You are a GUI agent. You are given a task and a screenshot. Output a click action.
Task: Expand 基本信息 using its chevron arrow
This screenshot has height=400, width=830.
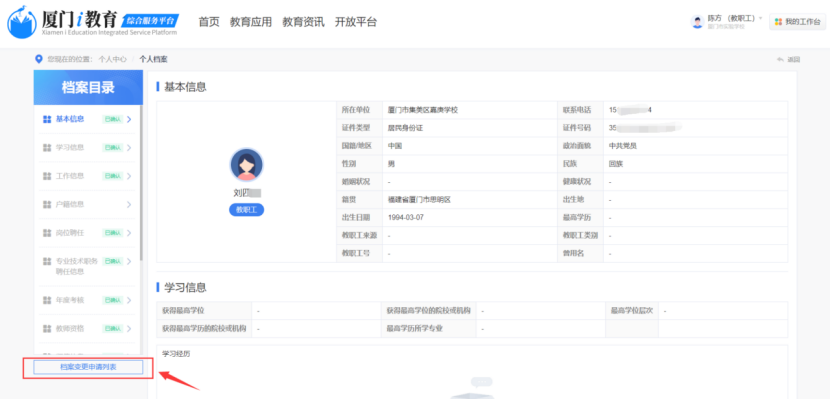click(x=129, y=120)
